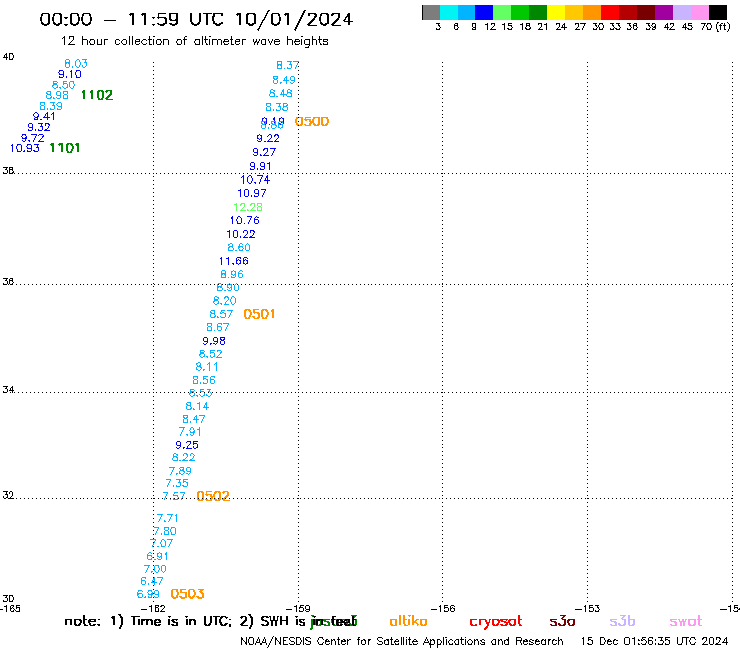
Task: Click the pink swatch in the color scale
Action: point(700,12)
